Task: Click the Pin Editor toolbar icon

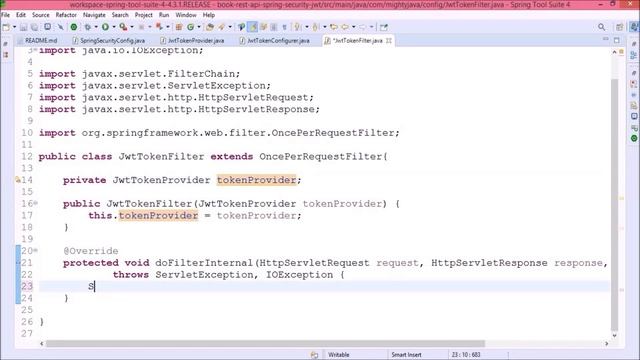Action: (383, 27)
